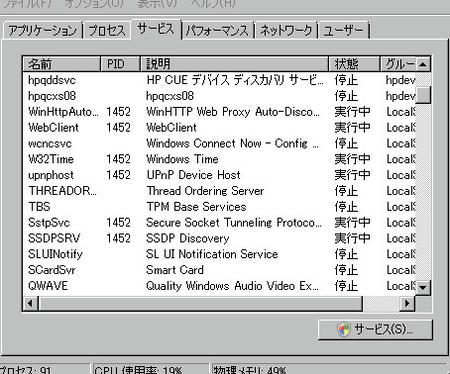The image size is (450, 374).
Task: Select the hpqcxs08 service name
Action: pyautogui.click(x=52, y=96)
